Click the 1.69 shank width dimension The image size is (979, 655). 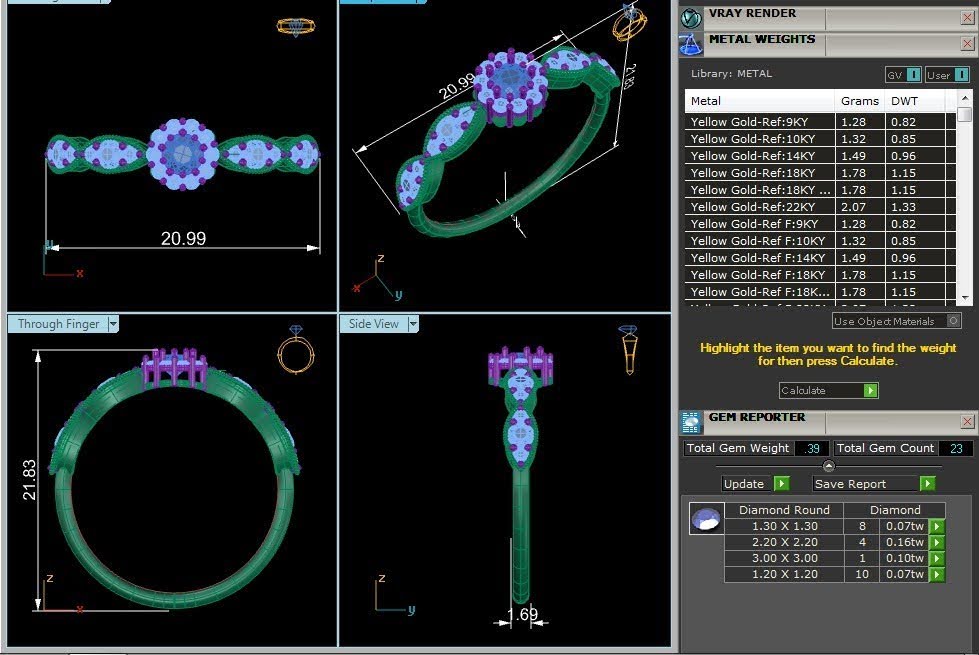point(523,614)
